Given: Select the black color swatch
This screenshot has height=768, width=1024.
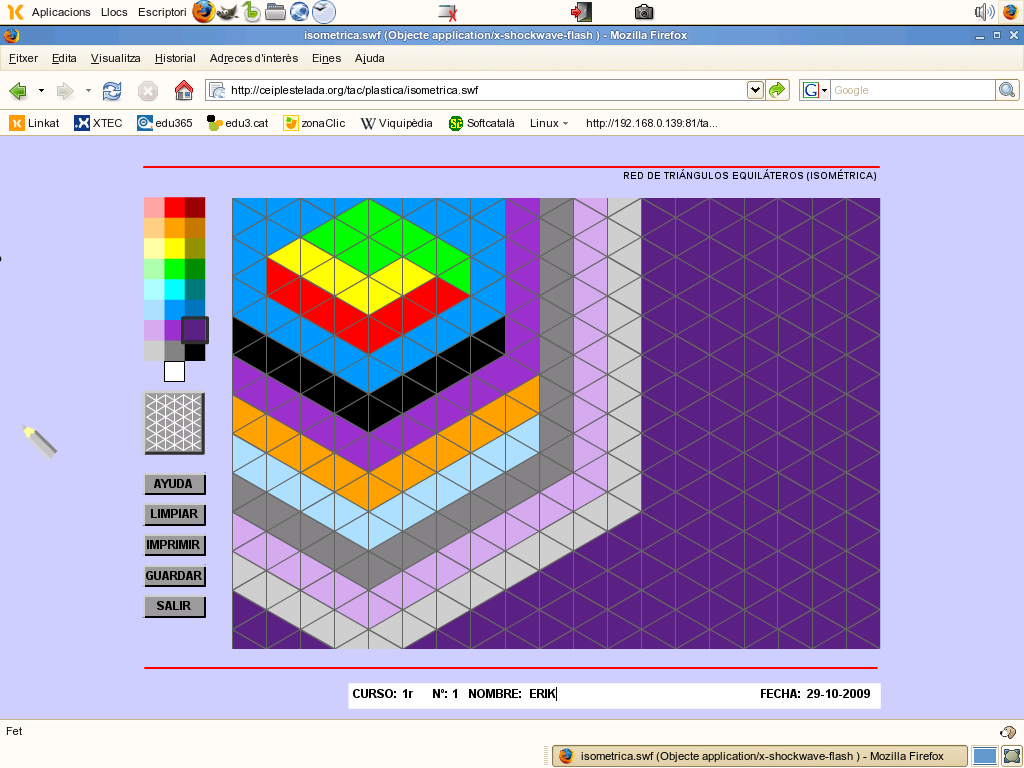Looking at the screenshot, I should click(x=195, y=351).
